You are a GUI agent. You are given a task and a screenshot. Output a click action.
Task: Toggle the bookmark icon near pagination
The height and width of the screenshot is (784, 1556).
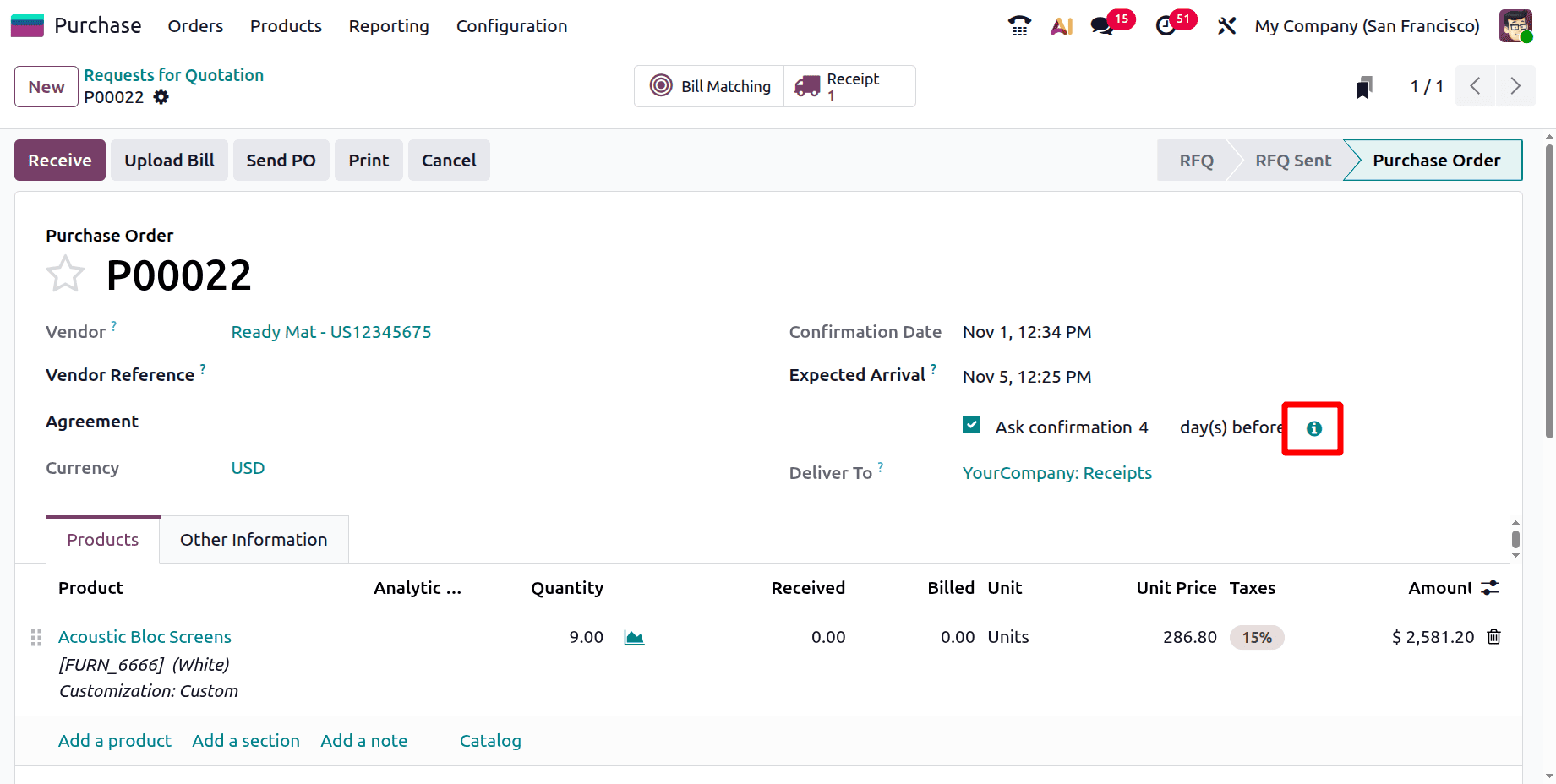click(x=1363, y=85)
